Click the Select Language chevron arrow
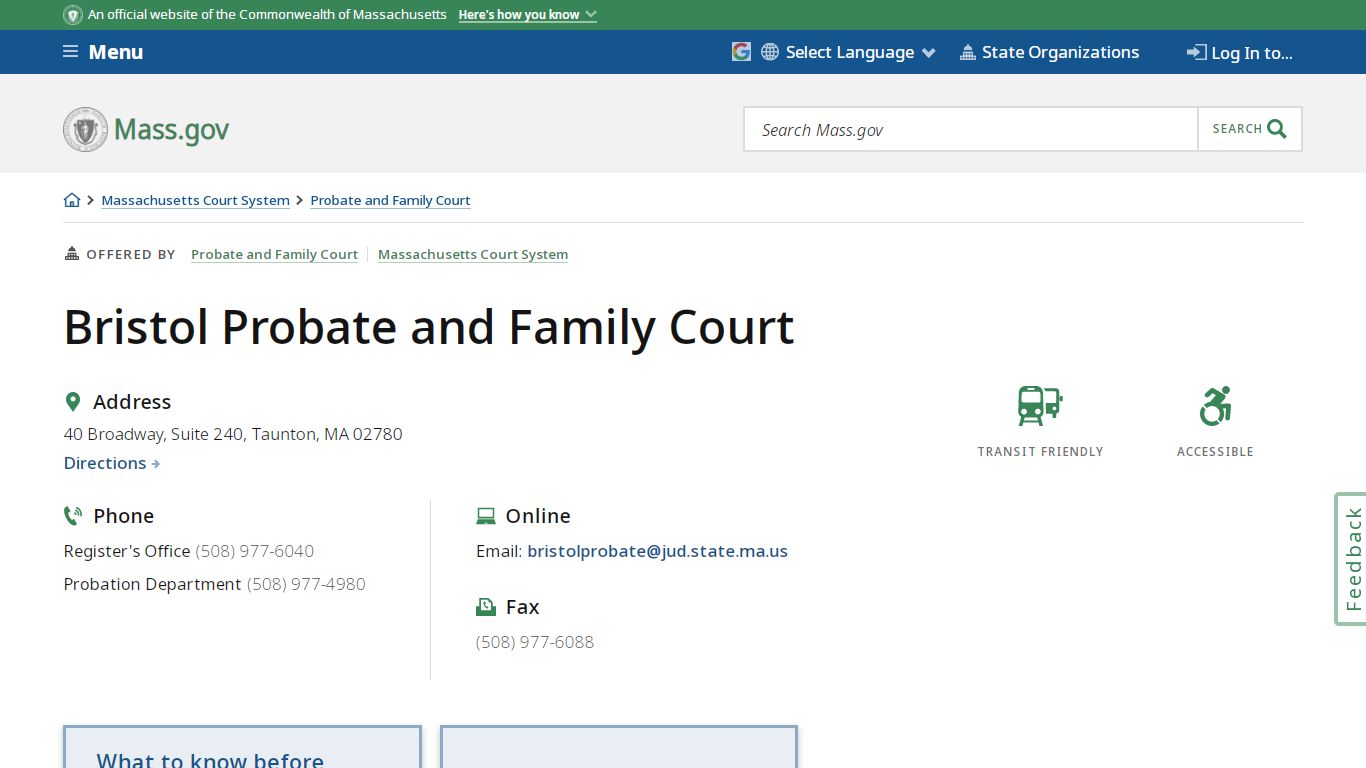The width and height of the screenshot is (1366, 768). point(929,53)
